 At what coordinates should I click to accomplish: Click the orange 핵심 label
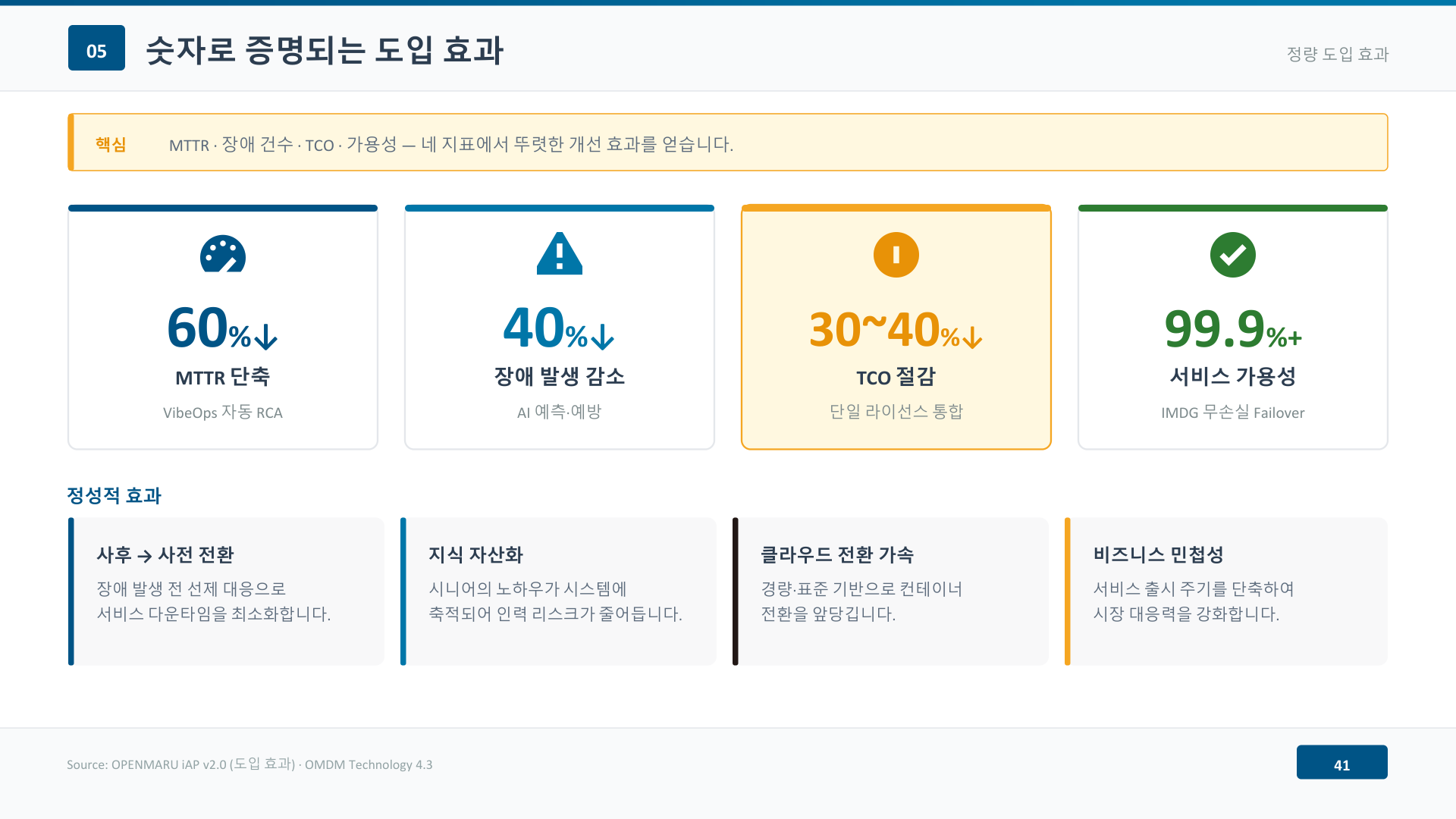tap(111, 144)
